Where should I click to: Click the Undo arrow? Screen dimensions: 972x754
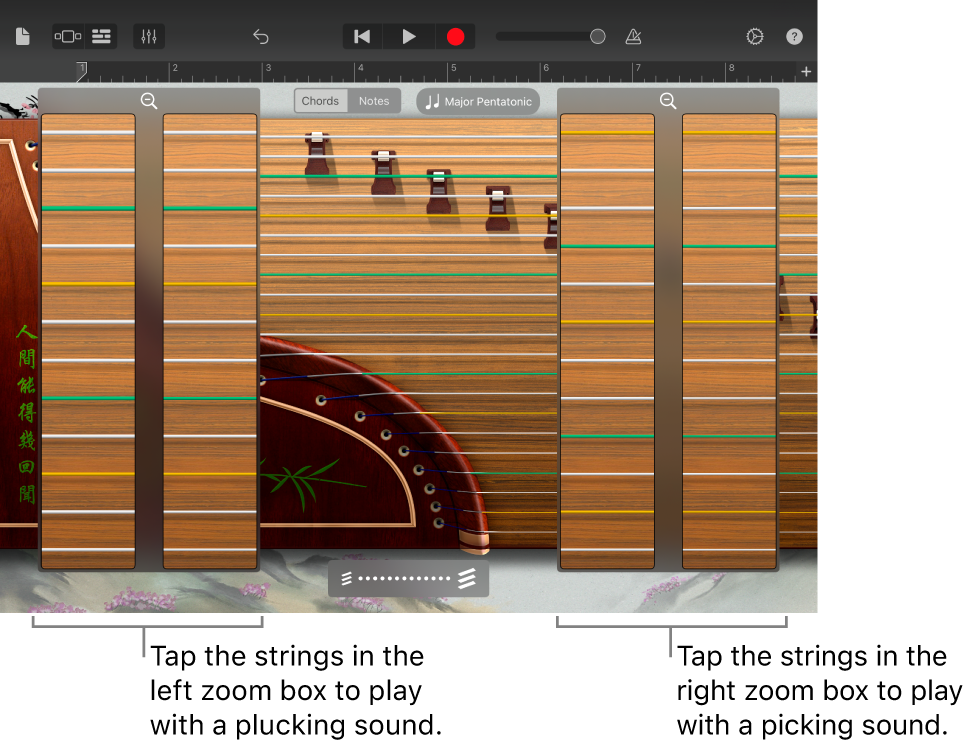tap(261, 36)
